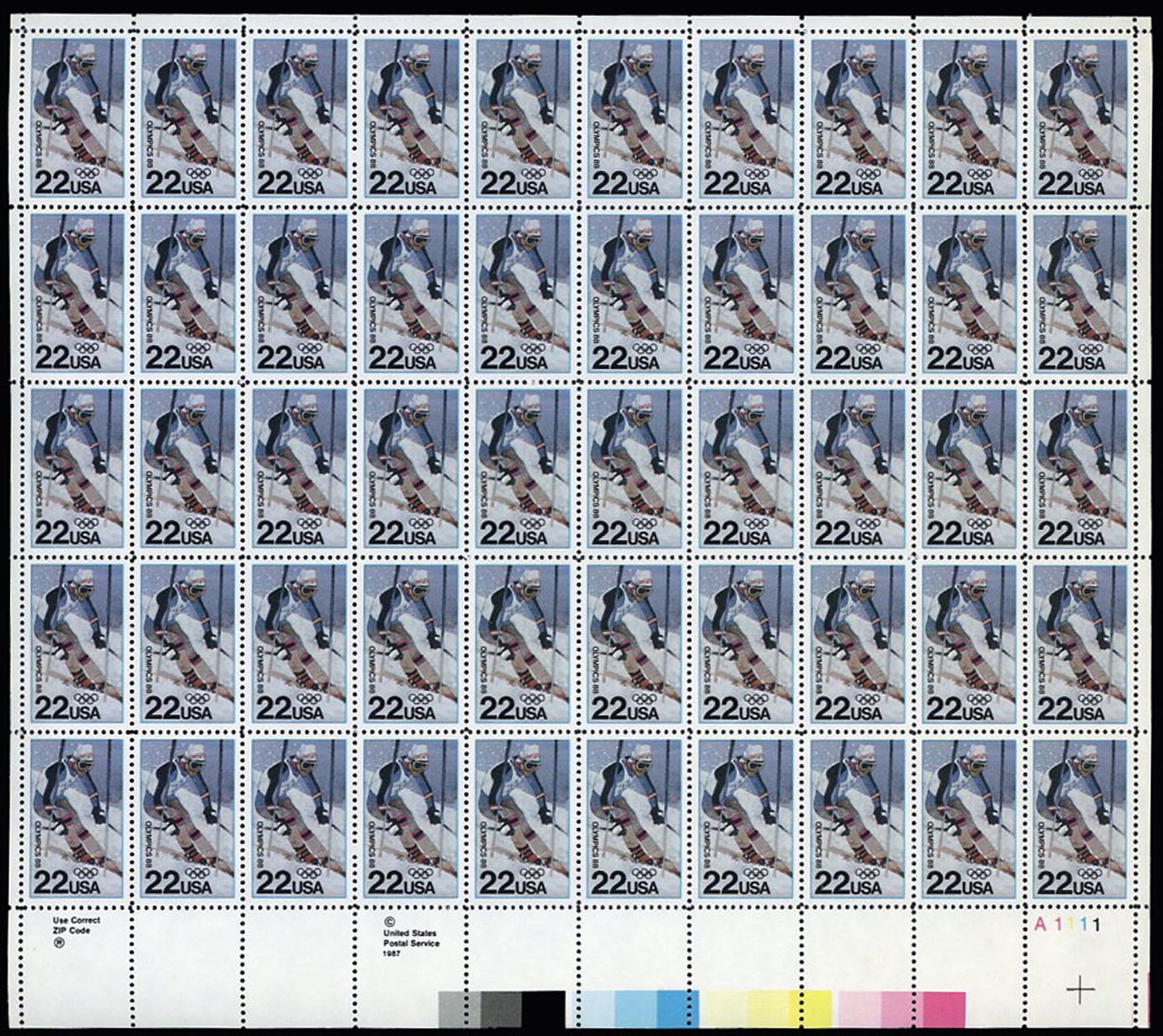Viewport: 1163px width, 1036px height.
Task: Select the top-right corner stamp of the sheet
Action: [1079, 119]
